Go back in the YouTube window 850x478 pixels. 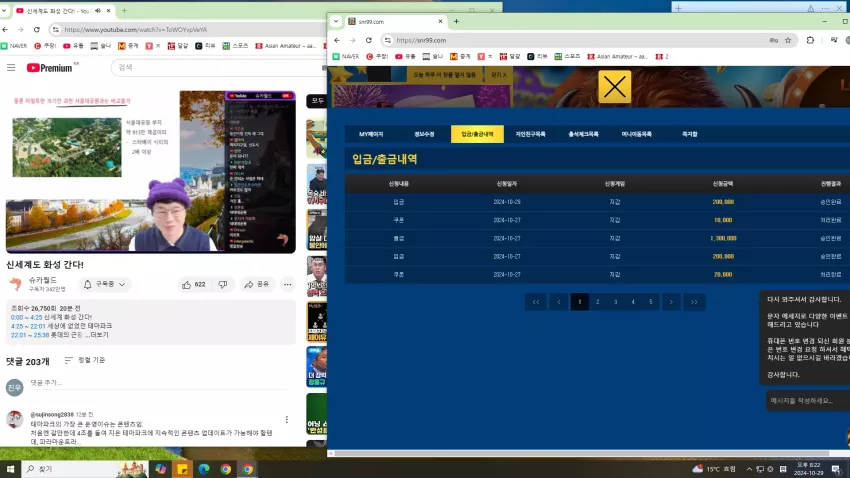5,30
